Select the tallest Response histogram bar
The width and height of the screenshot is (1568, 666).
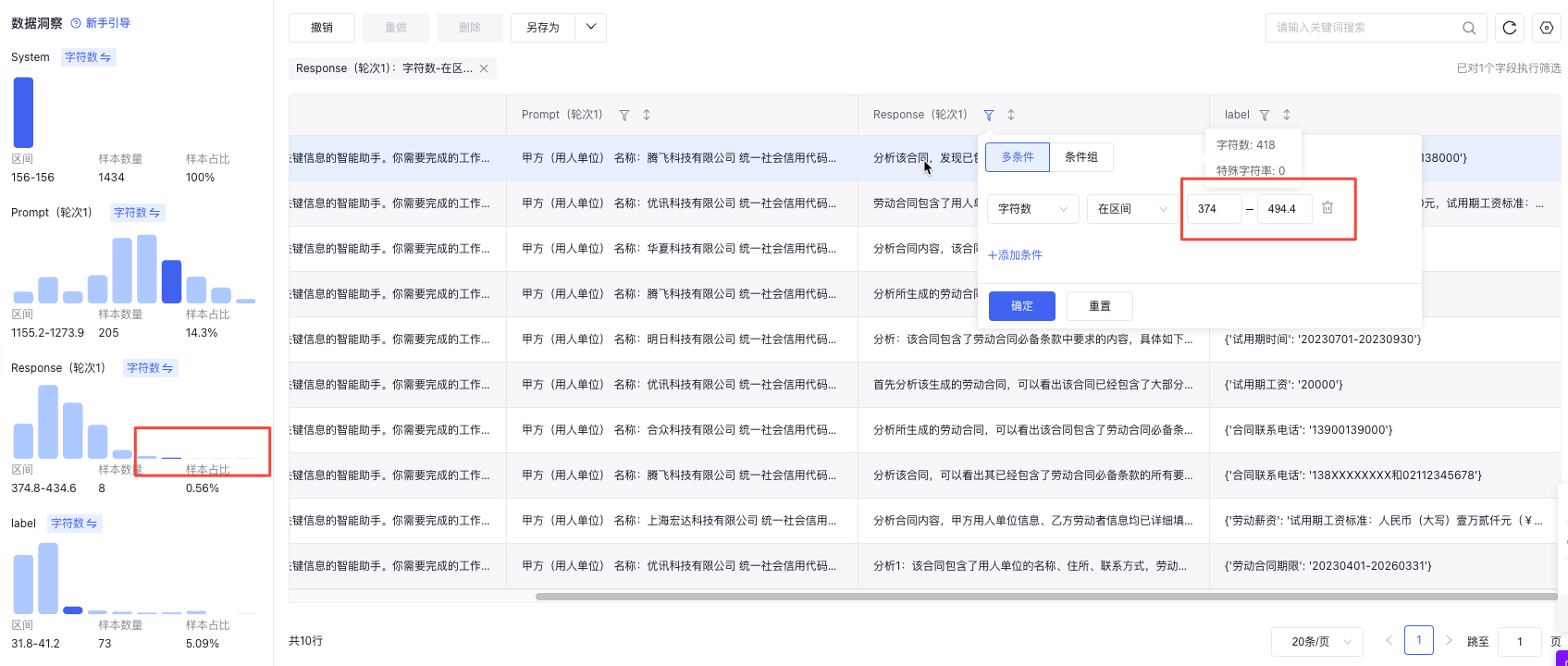tap(48, 422)
